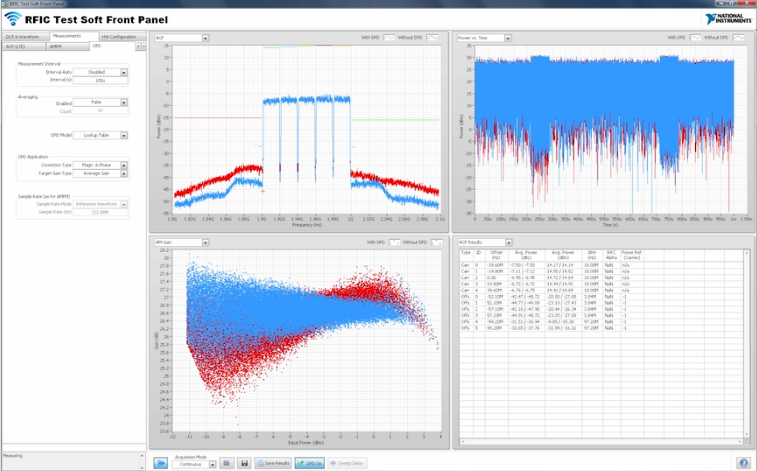Click the blue Run acquisition arrow button
The width and height of the screenshot is (757, 471).
coord(160,463)
